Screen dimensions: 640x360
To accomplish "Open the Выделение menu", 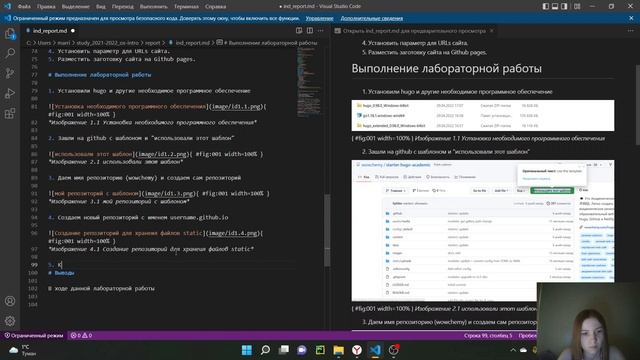I will (76, 7).
